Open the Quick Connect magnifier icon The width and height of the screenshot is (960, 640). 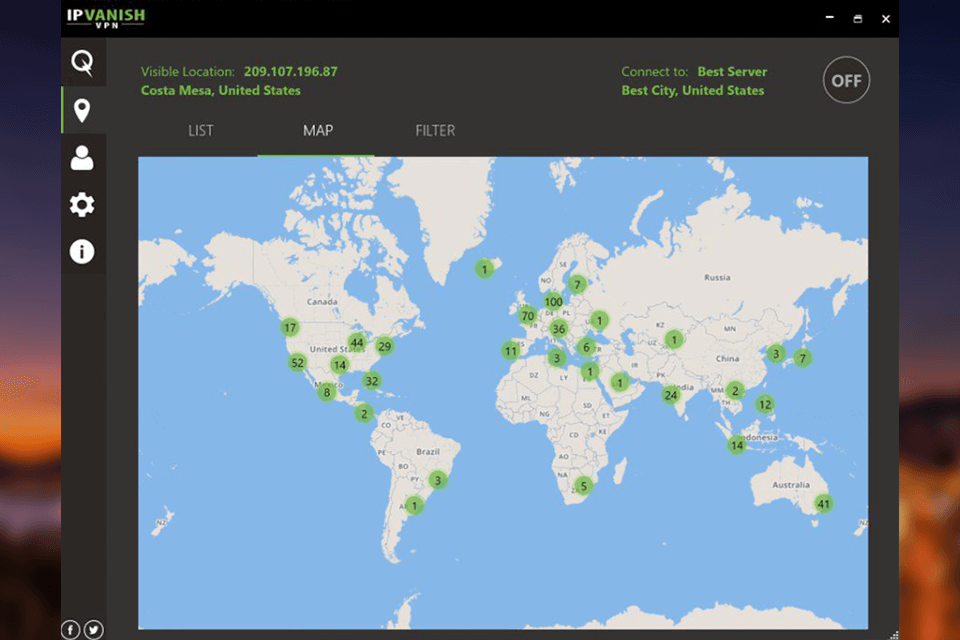[82, 62]
